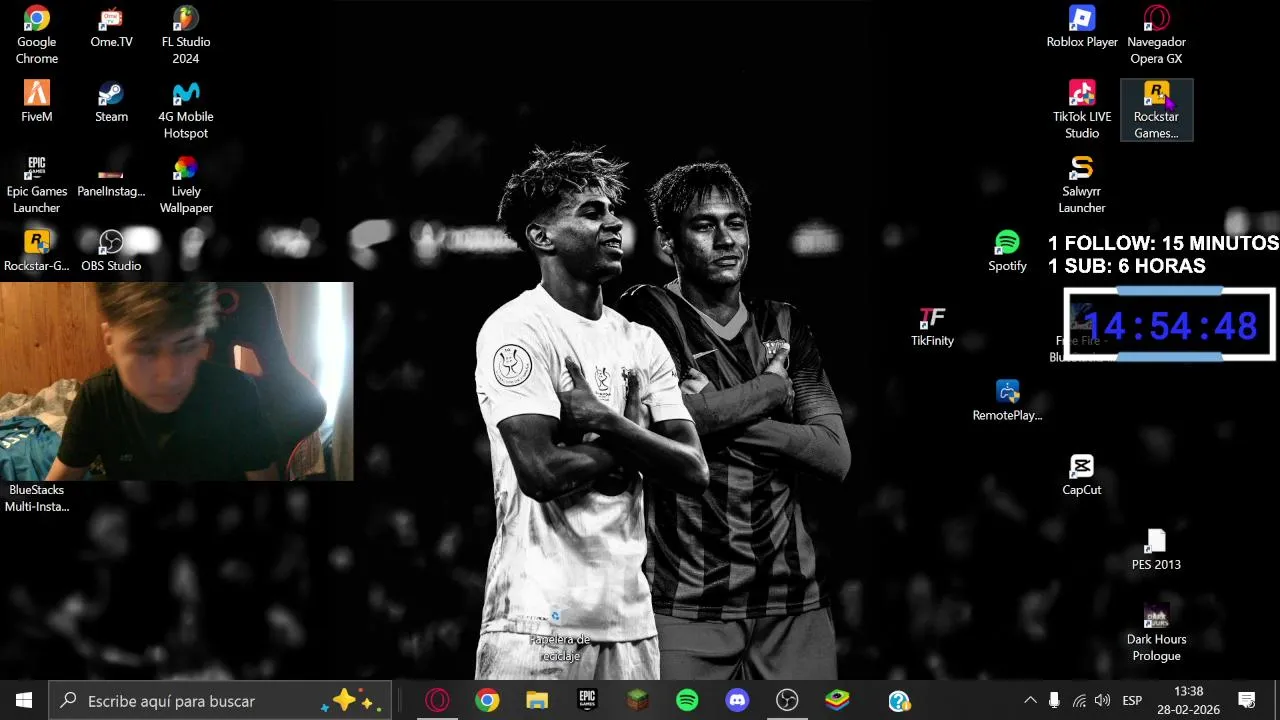Screen dimensions: 1280x720
Task: Select the Roblox Player desktop icon
Action: coord(1082,27)
